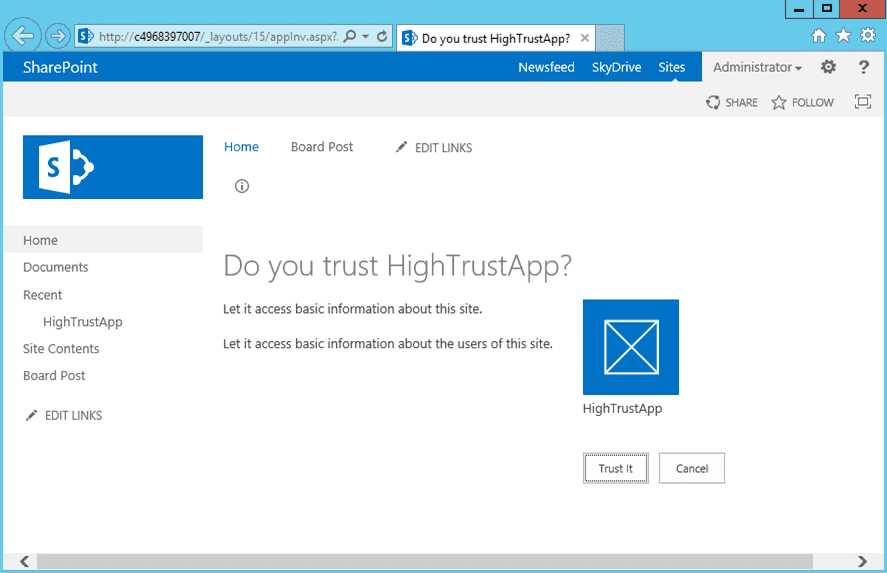The width and height of the screenshot is (887, 573).
Task: Open SharePoint settings gear icon
Action: [x=828, y=67]
